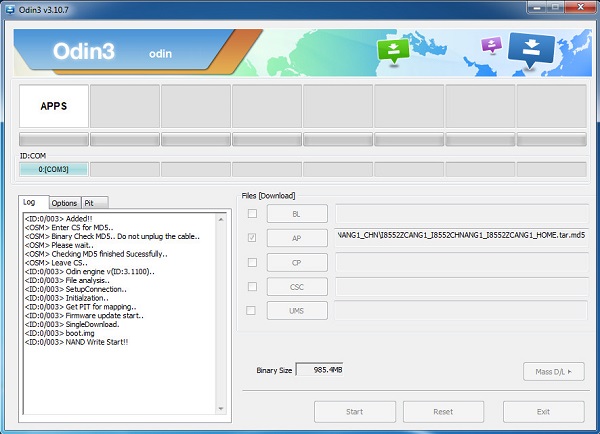
Task: Click log line 'Enter CS for MD5..'
Action: click(x=69, y=228)
